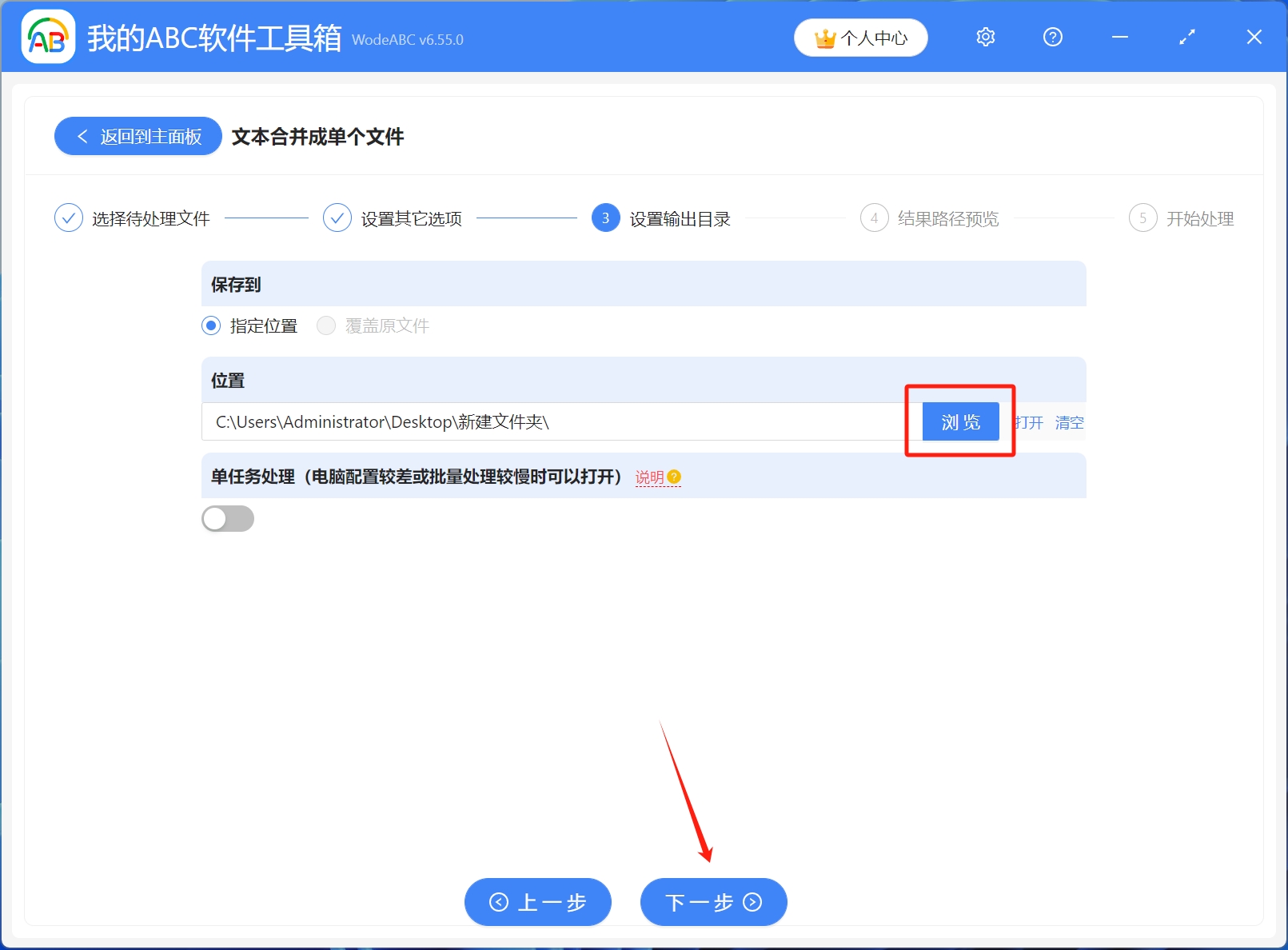This screenshot has height=950, width=1288.
Task: Click the 浏览 button
Action: 959,421
